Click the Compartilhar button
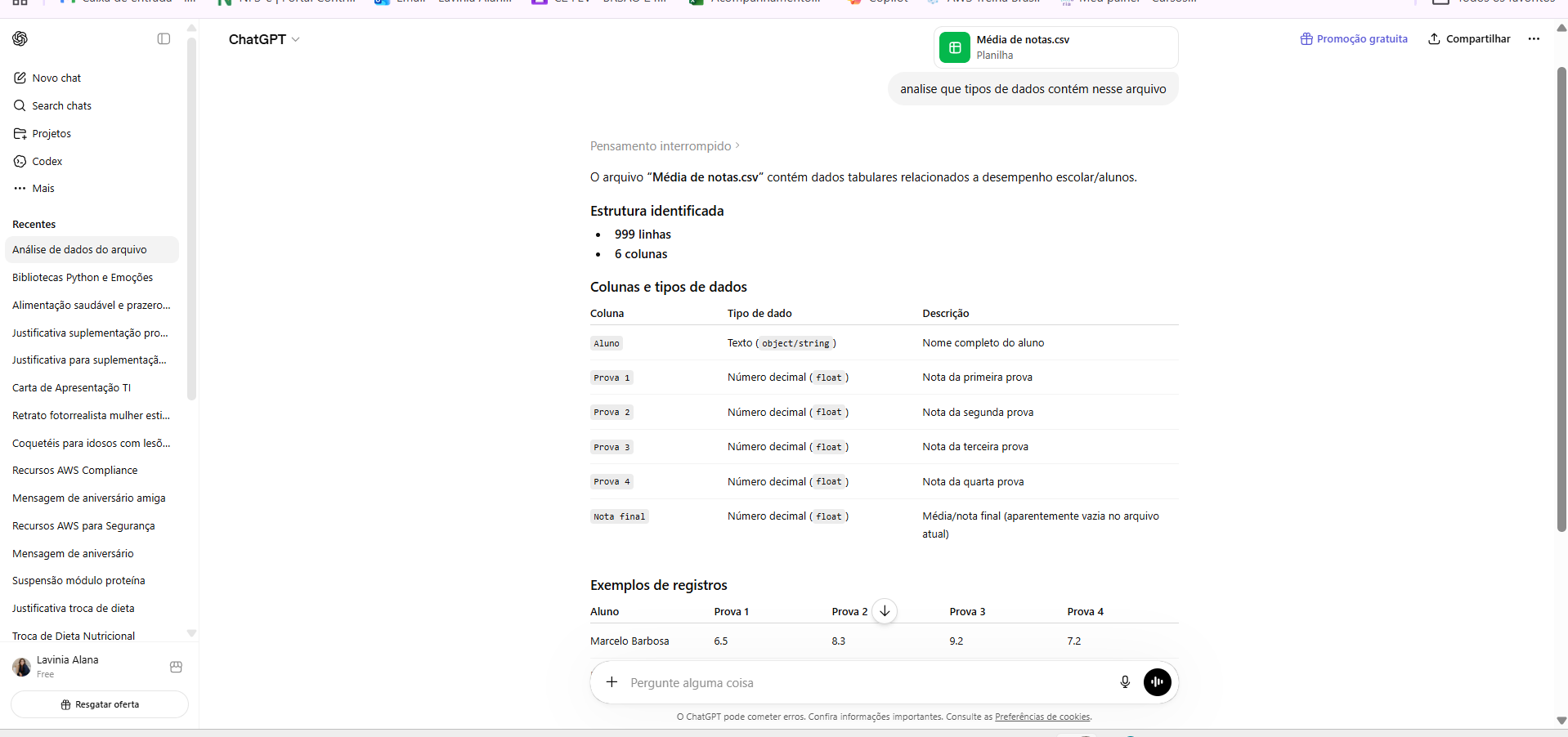 click(1469, 38)
